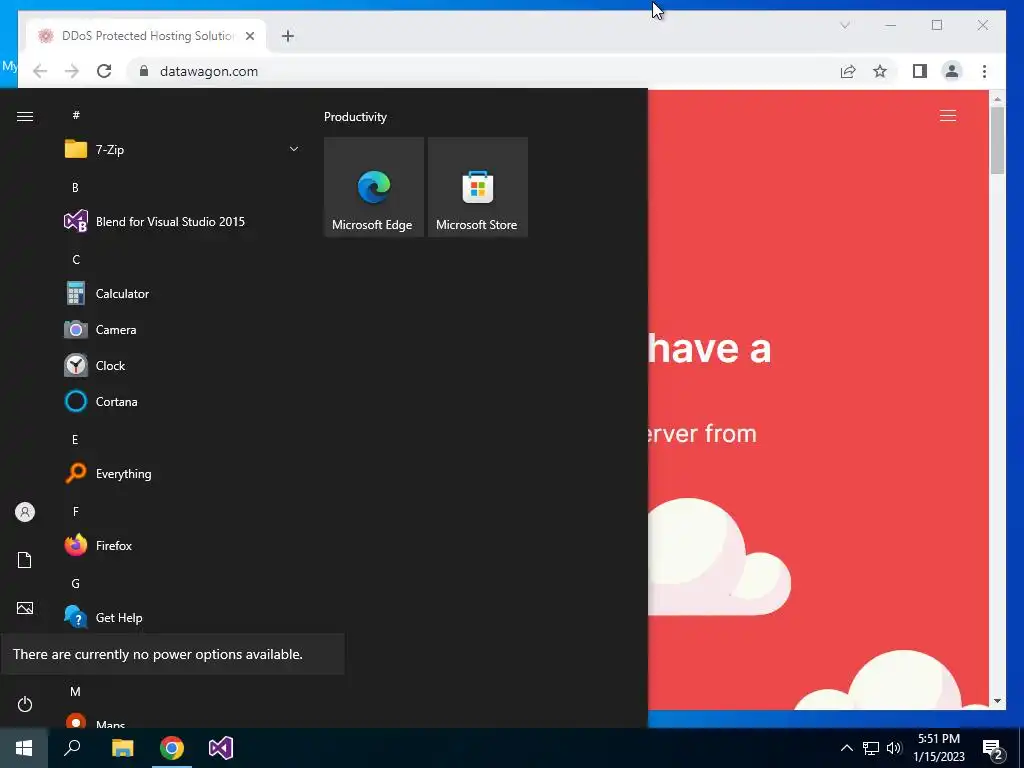
Task: Open the Chrome profile avatar
Action: 952,71
